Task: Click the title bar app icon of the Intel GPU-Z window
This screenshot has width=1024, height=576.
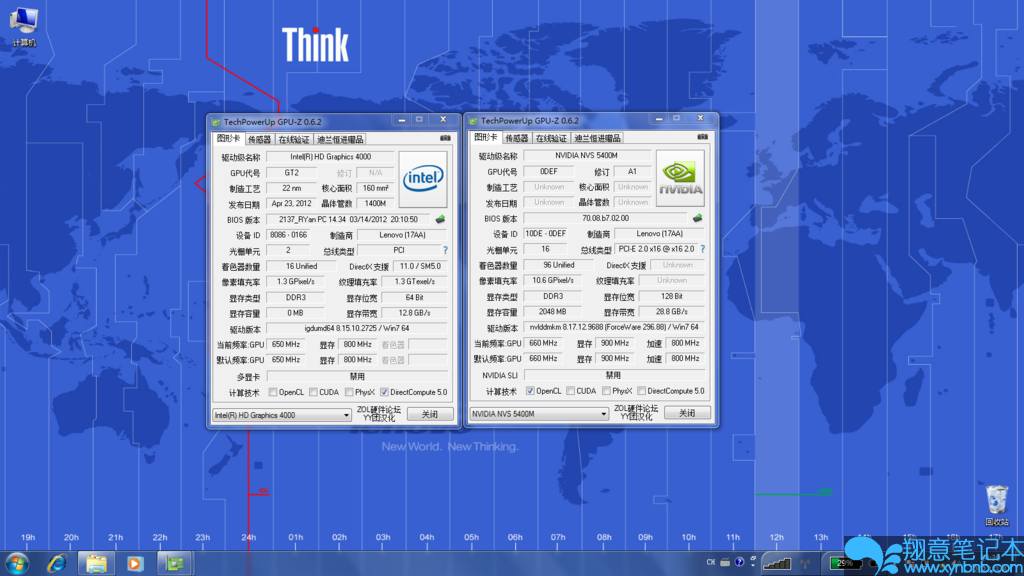Action: point(216,122)
